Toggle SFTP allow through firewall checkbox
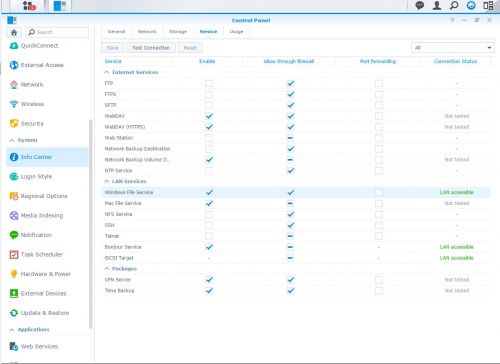The image size is (500, 364). point(290,105)
